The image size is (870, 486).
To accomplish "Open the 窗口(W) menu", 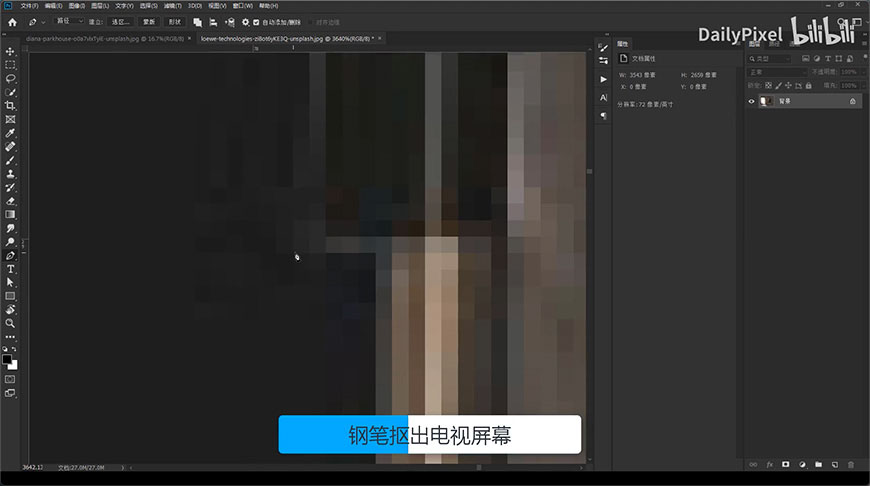I will (242, 6).
